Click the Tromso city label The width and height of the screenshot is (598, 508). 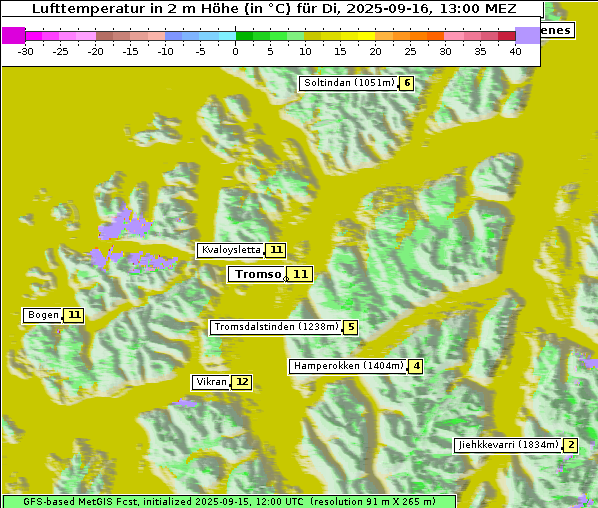256,274
